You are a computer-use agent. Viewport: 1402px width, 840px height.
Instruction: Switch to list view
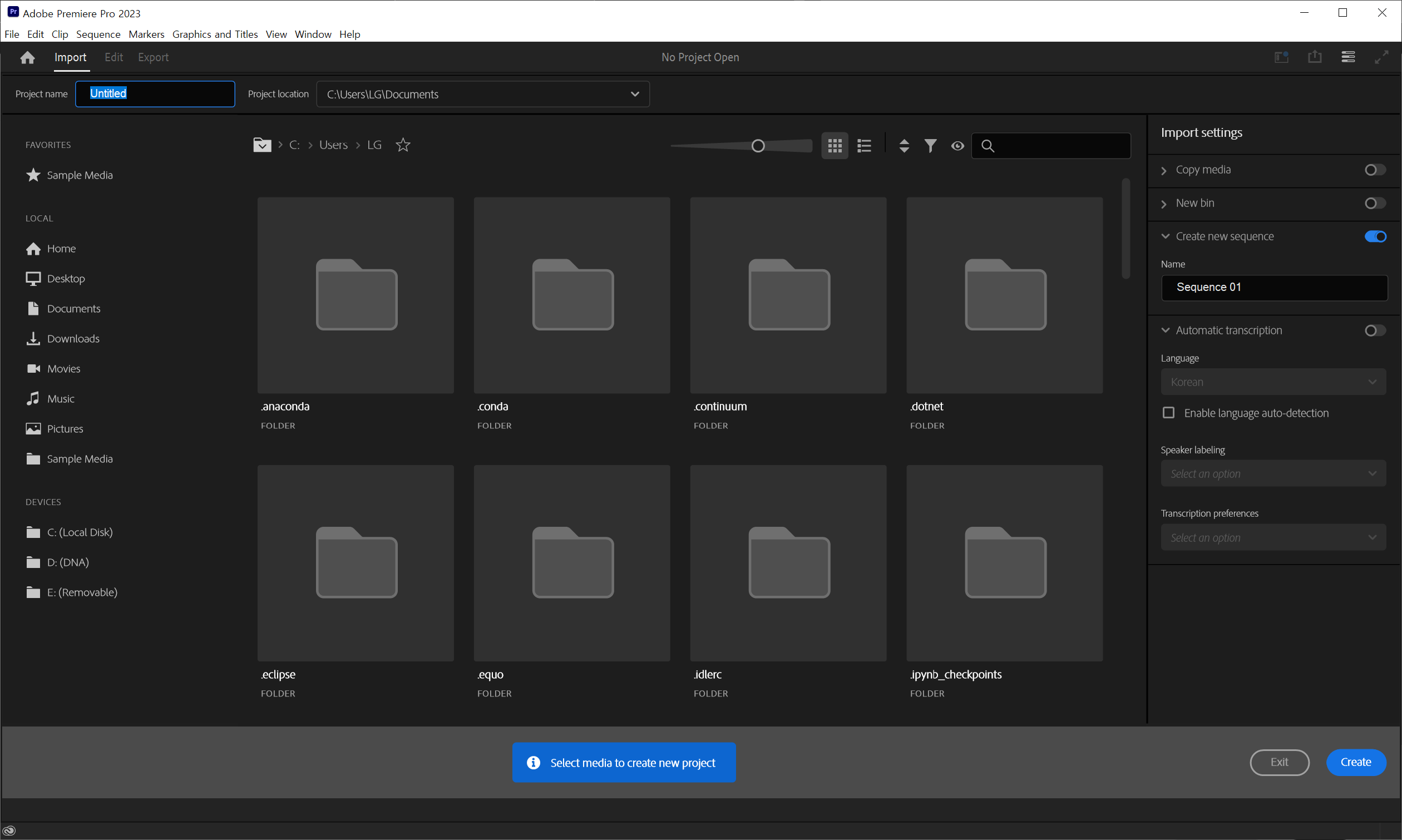863,146
